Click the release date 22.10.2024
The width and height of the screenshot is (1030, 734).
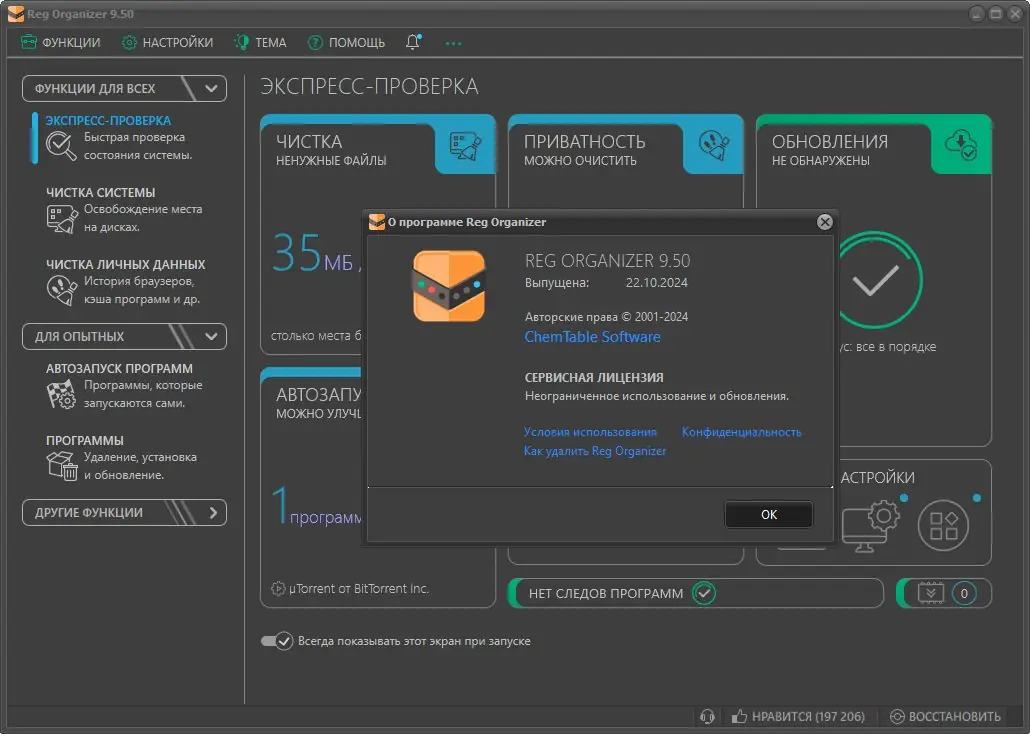click(656, 283)
